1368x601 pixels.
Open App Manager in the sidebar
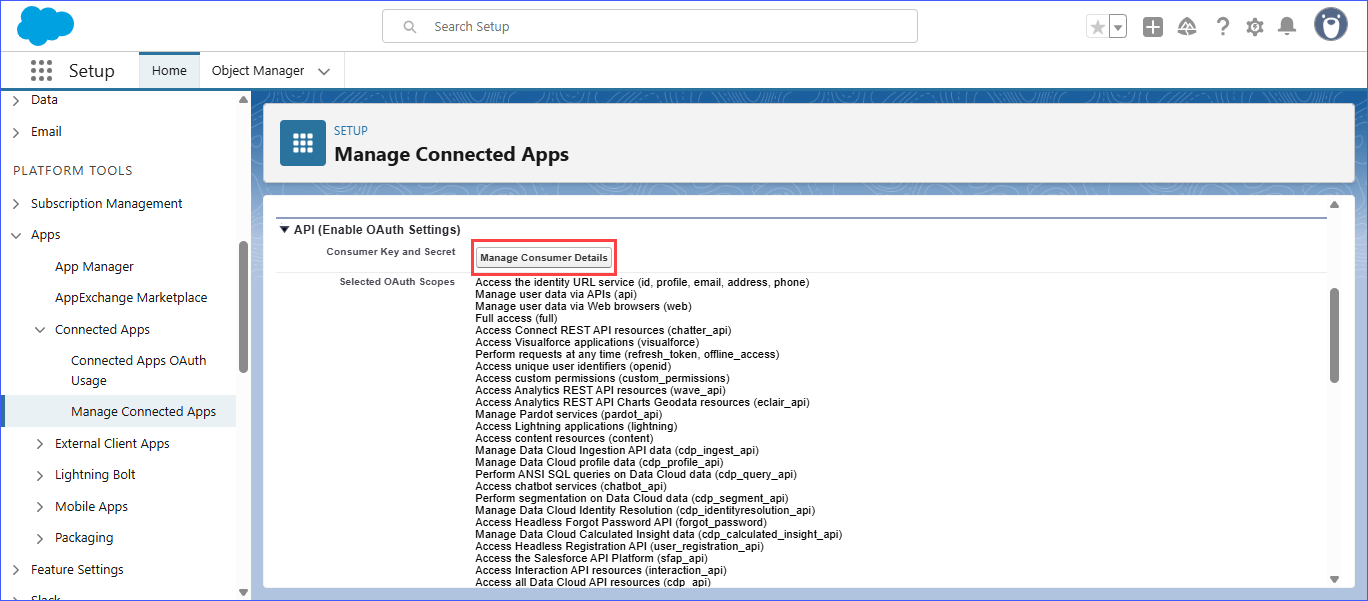[x=94, y=267]
